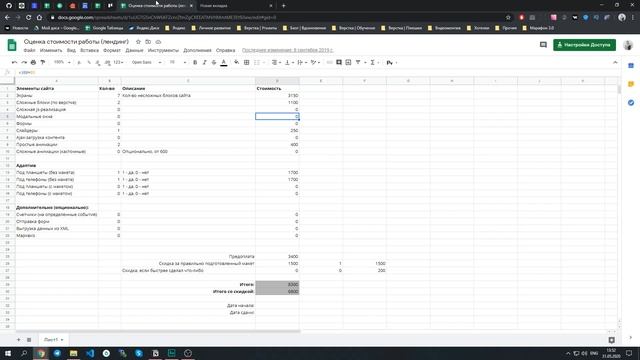
Task: Click the last edit history link
Action: pos(287,50)
